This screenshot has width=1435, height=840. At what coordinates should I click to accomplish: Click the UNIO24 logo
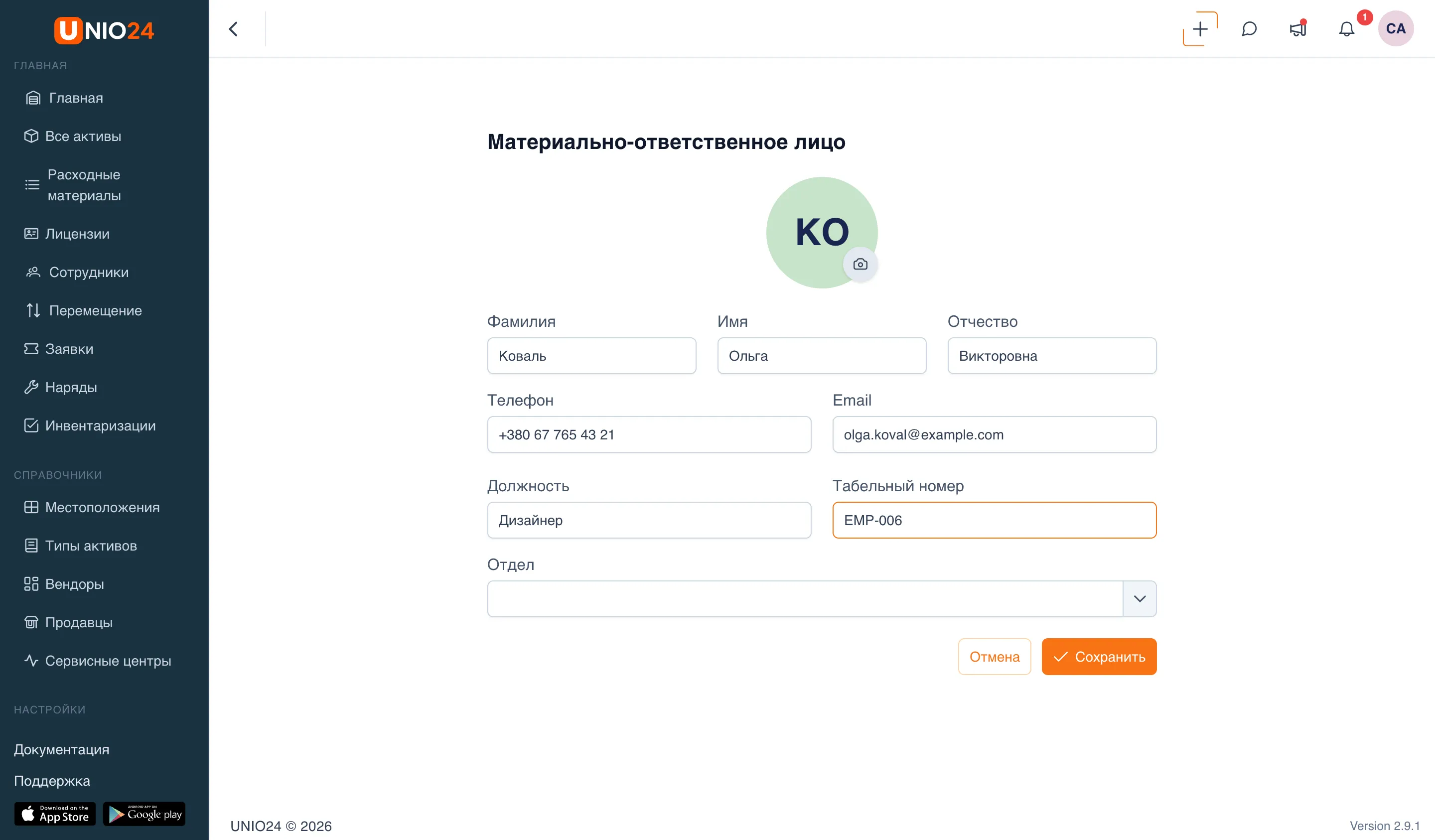coord(104,30)
